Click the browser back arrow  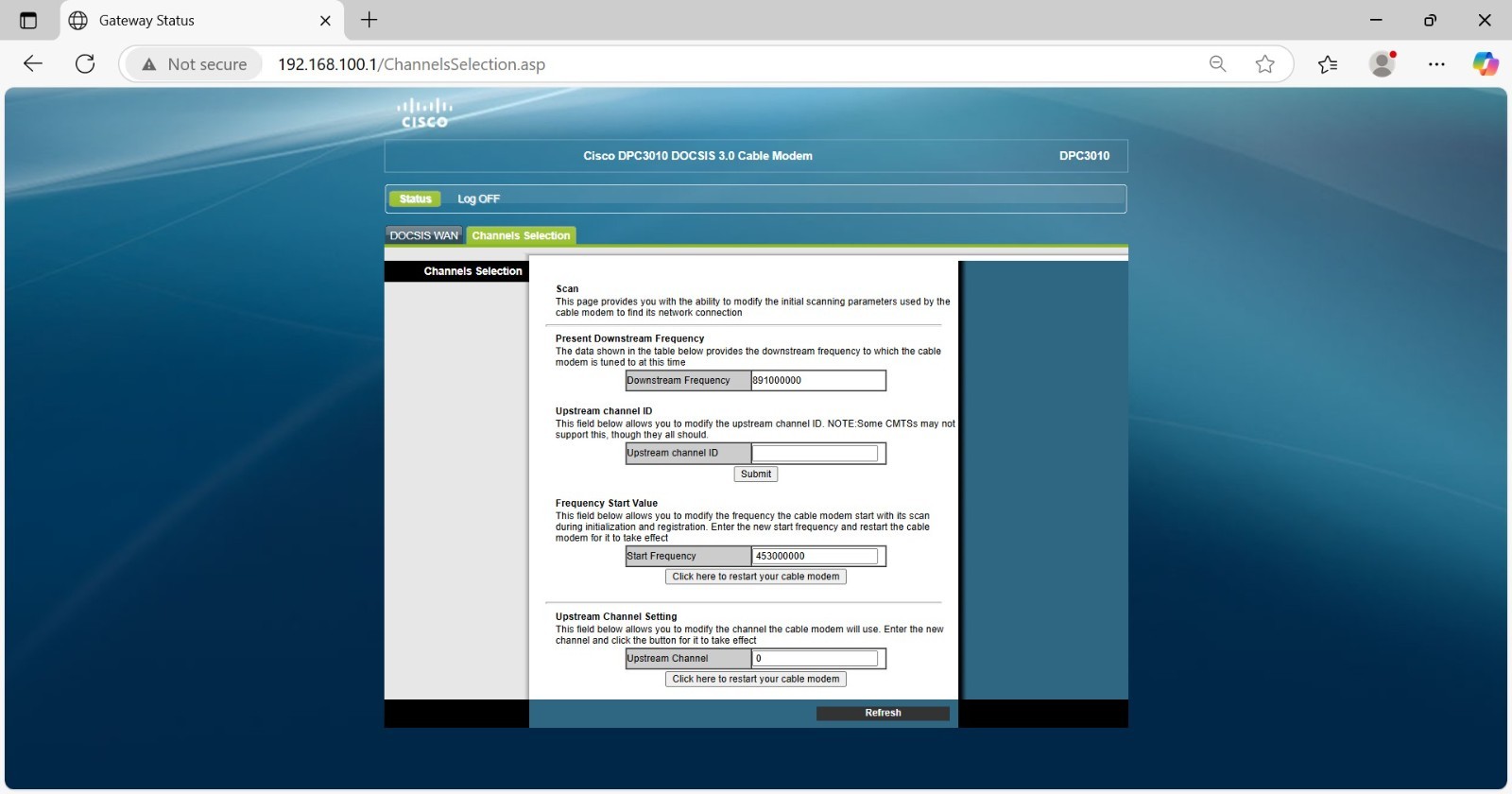(33, 63)
